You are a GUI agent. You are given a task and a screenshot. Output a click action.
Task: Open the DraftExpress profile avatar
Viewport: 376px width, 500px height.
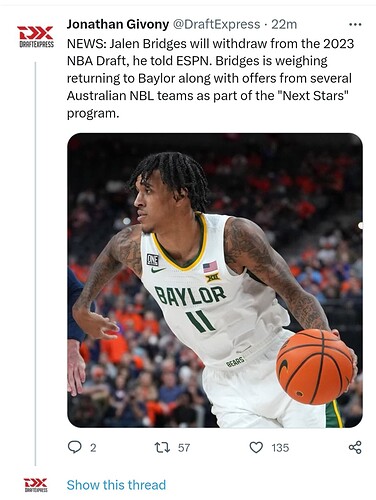pyautogui.click(x=36, y=36)
